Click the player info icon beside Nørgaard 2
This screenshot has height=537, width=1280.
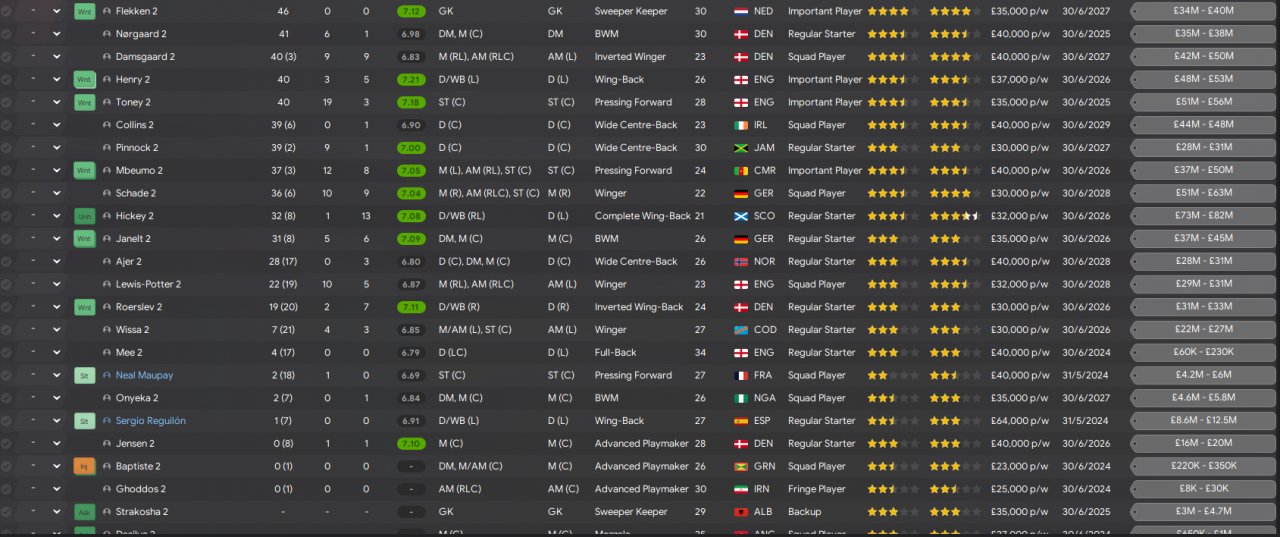pos(107,34)
